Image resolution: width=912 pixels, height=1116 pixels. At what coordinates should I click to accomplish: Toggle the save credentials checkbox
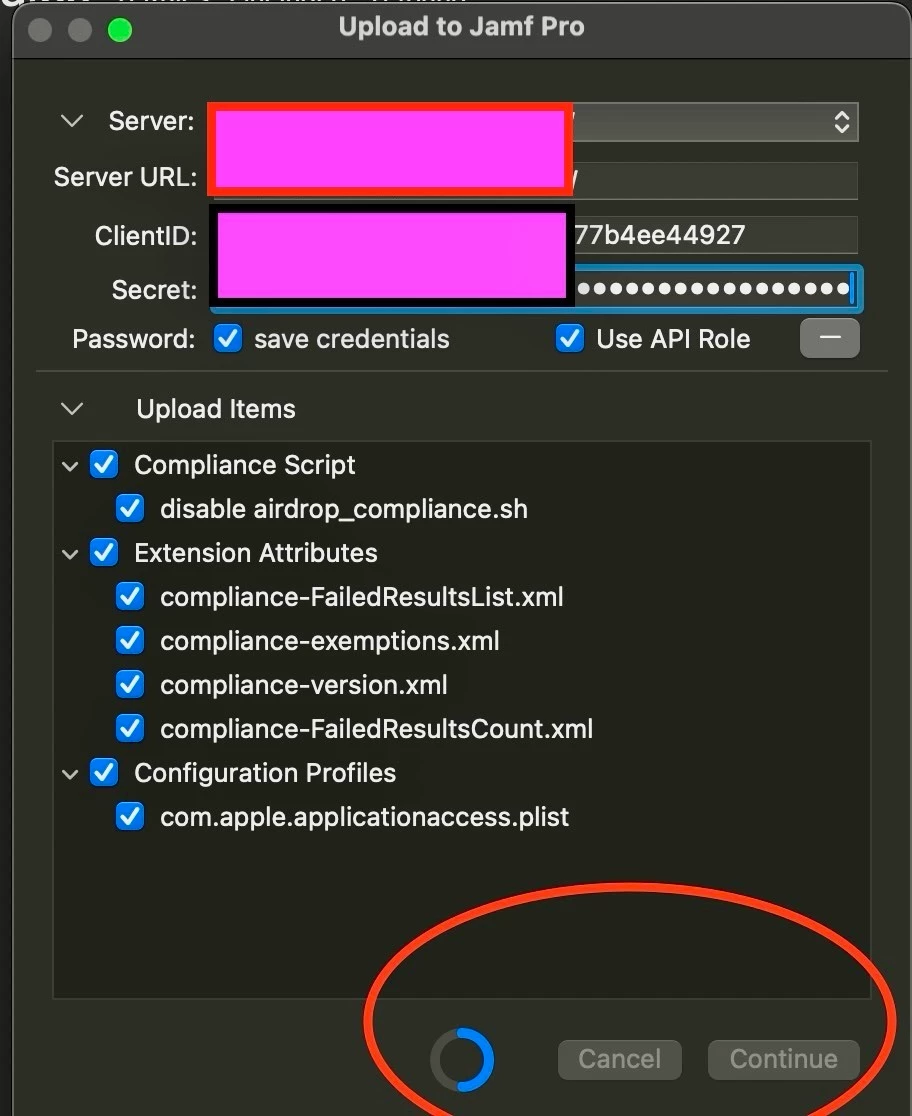pos(228,339)
